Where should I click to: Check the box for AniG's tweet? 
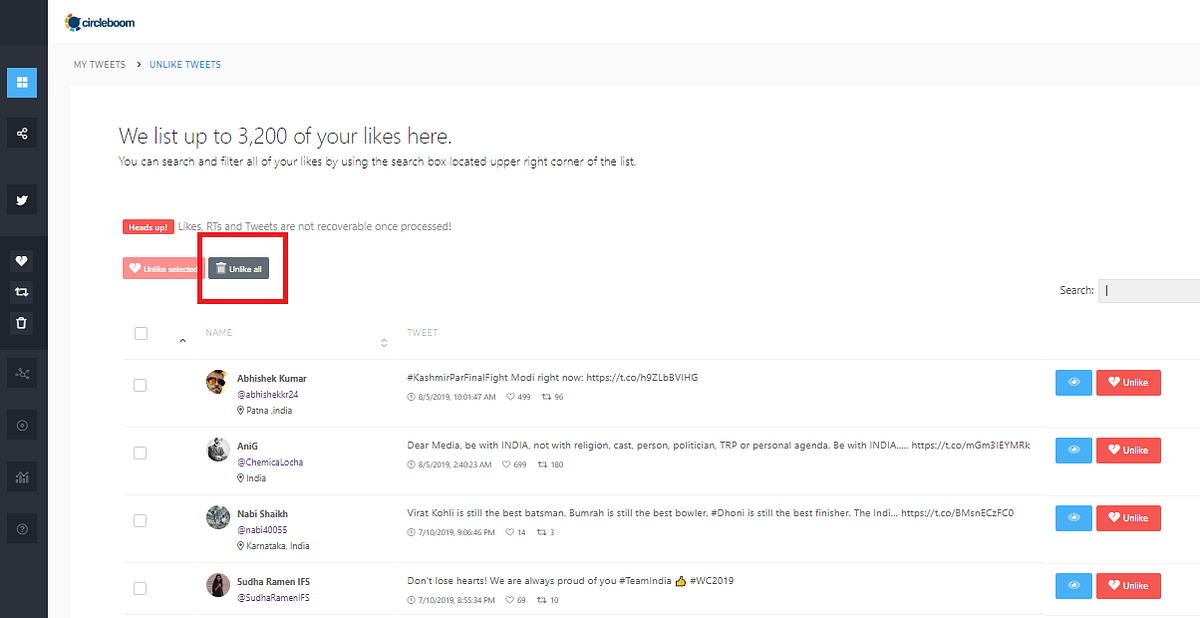point(140,453)
